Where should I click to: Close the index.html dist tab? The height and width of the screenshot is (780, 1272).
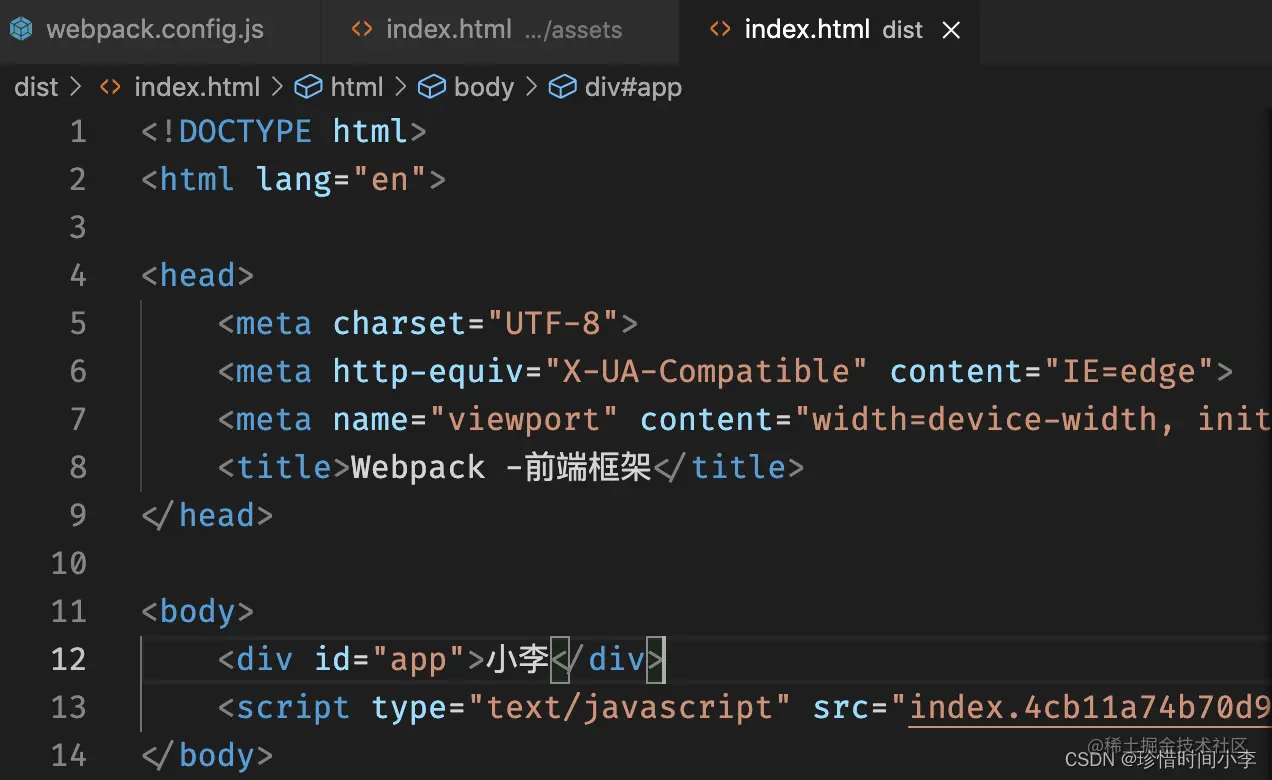(x=951, y=30)
